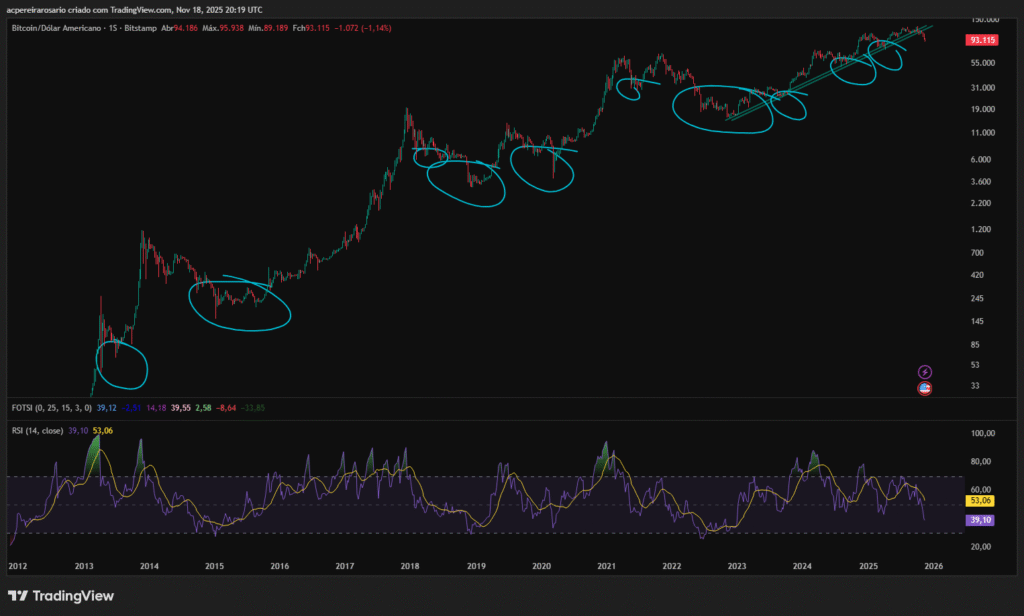Click the TradingView logo at bottom left
Image resolution: width=1024 pixels, height=616 pixels.
point(64,596)
